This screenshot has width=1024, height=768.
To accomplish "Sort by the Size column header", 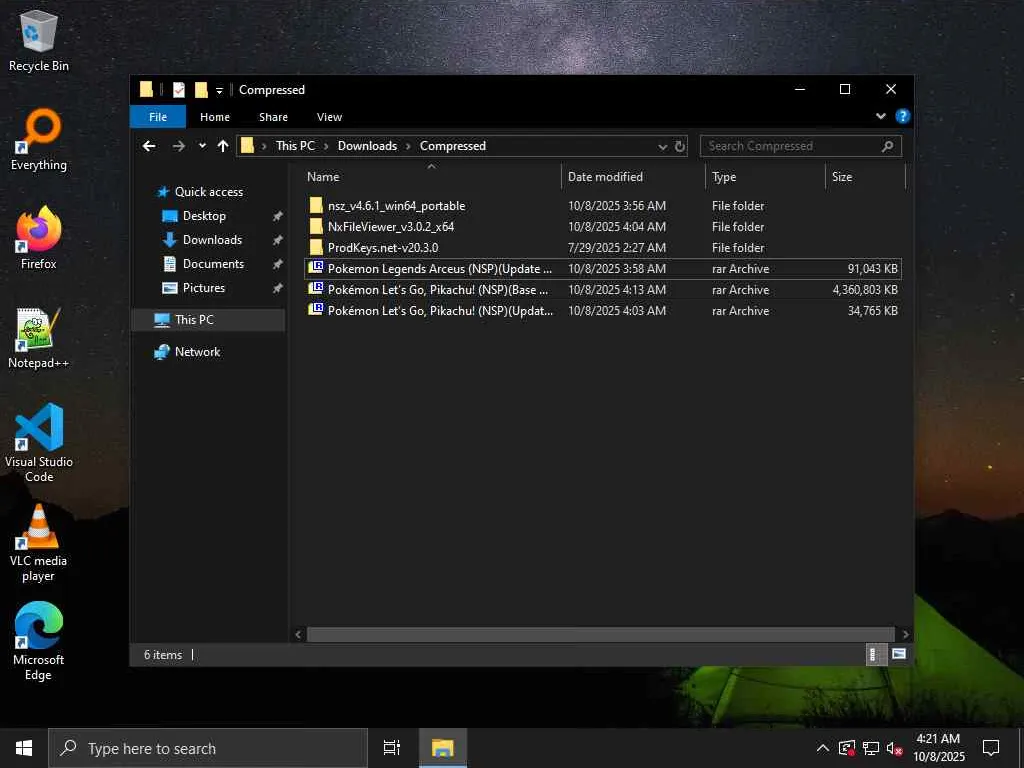I will pos(865,177).
